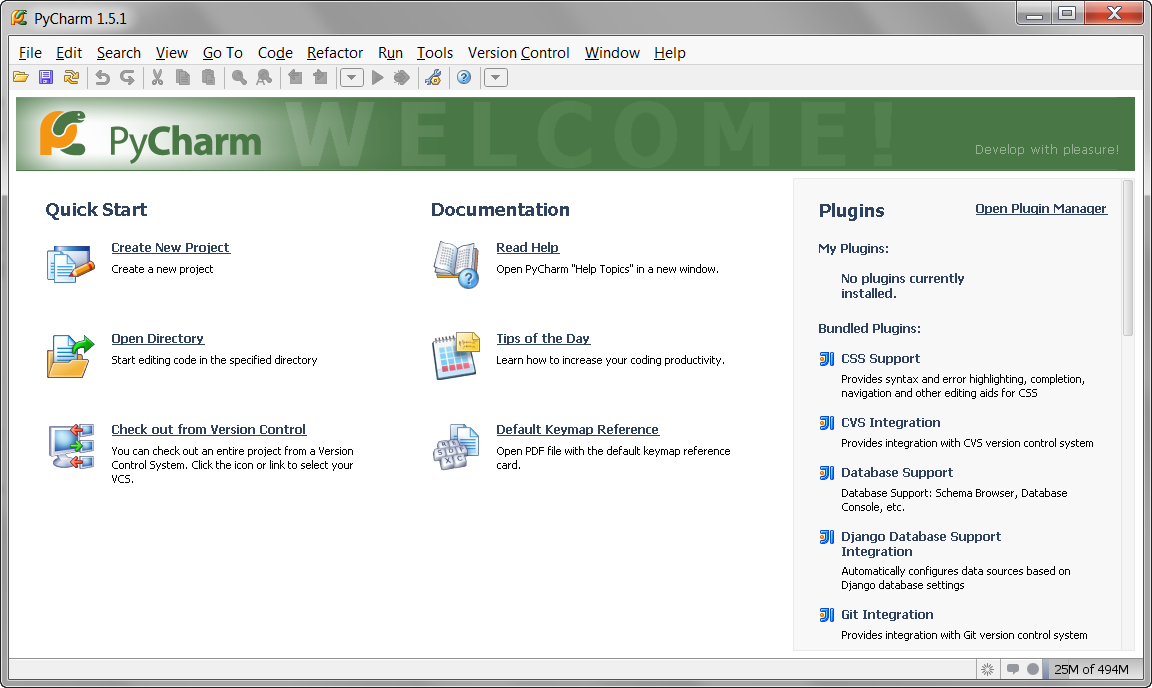Open the run configuration dropdown
The width and height of the screenshot is (1152, 688).
tap(352, 77)
